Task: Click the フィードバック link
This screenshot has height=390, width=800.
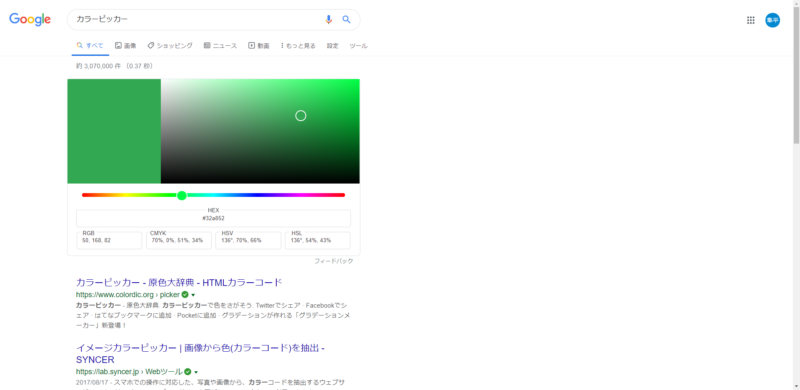Action: pos(334,261)
